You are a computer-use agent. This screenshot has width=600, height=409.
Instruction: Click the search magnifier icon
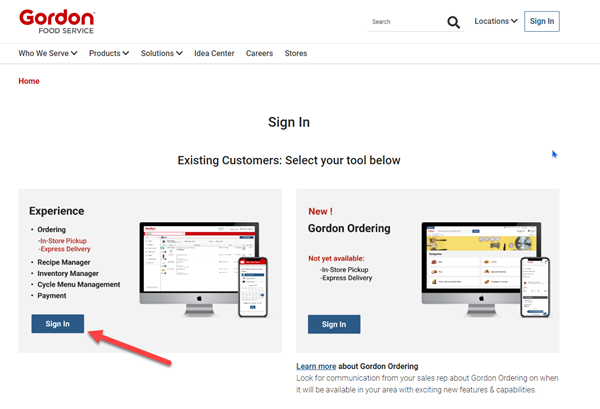pos(453,22)
